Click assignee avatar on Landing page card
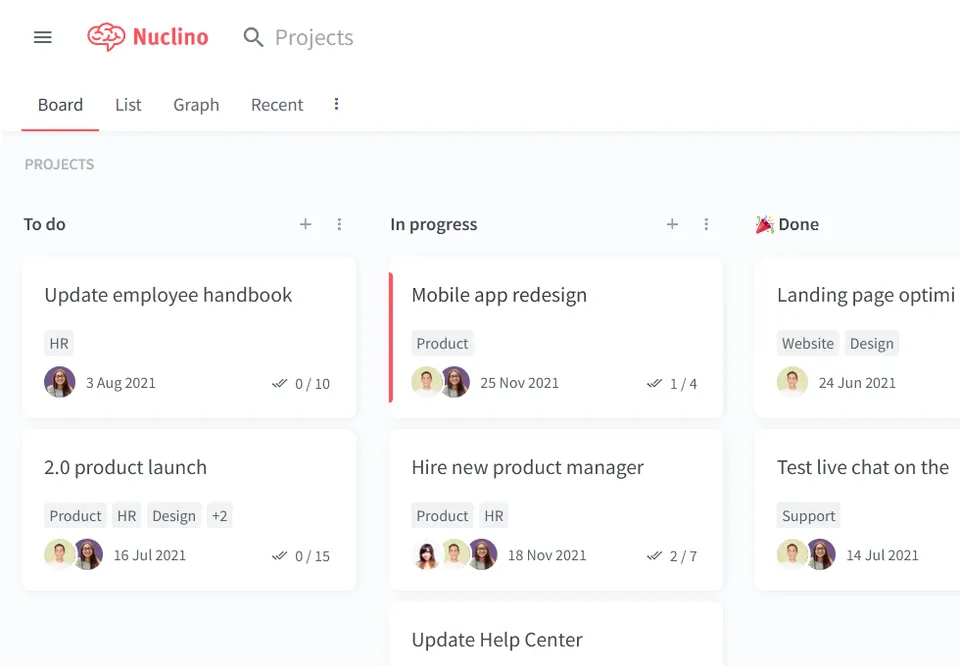Screen dimensions: 960x666 pos(792,382)
